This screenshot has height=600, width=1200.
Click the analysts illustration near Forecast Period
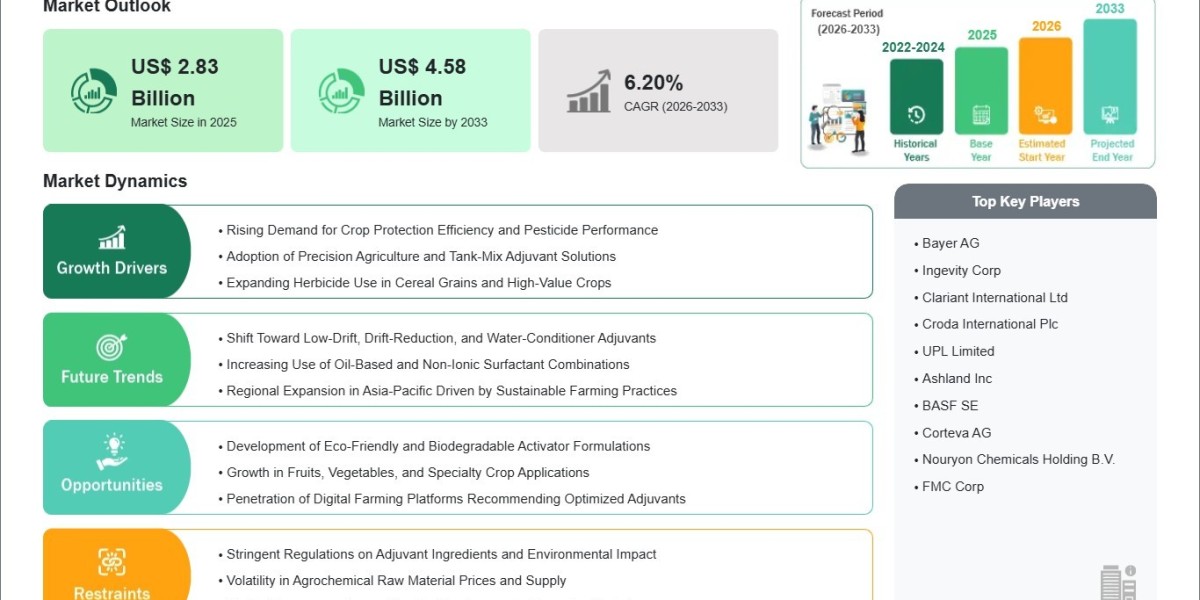point(839,117)
